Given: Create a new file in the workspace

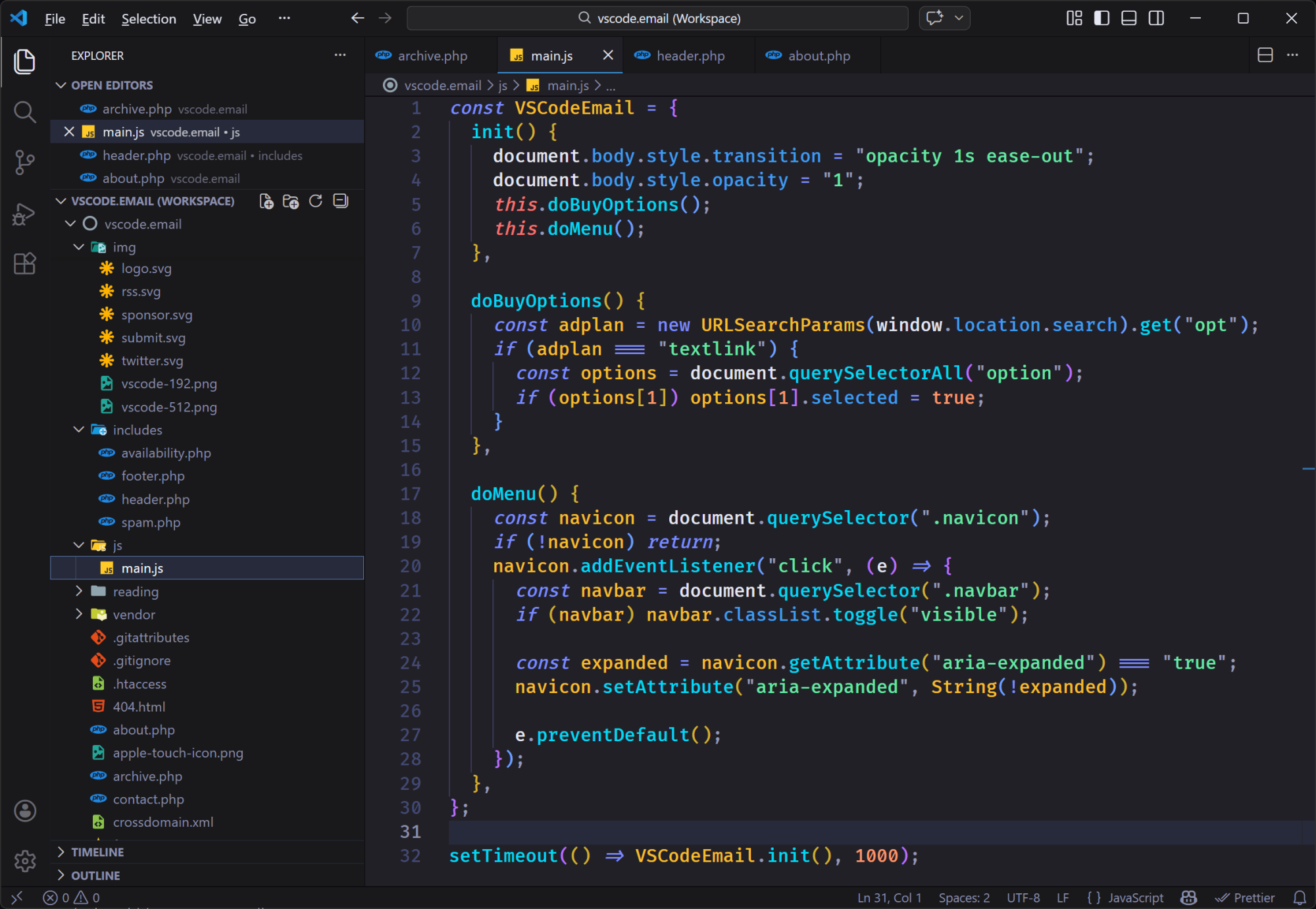Looking at the screenshot, I should click(266, 201).
